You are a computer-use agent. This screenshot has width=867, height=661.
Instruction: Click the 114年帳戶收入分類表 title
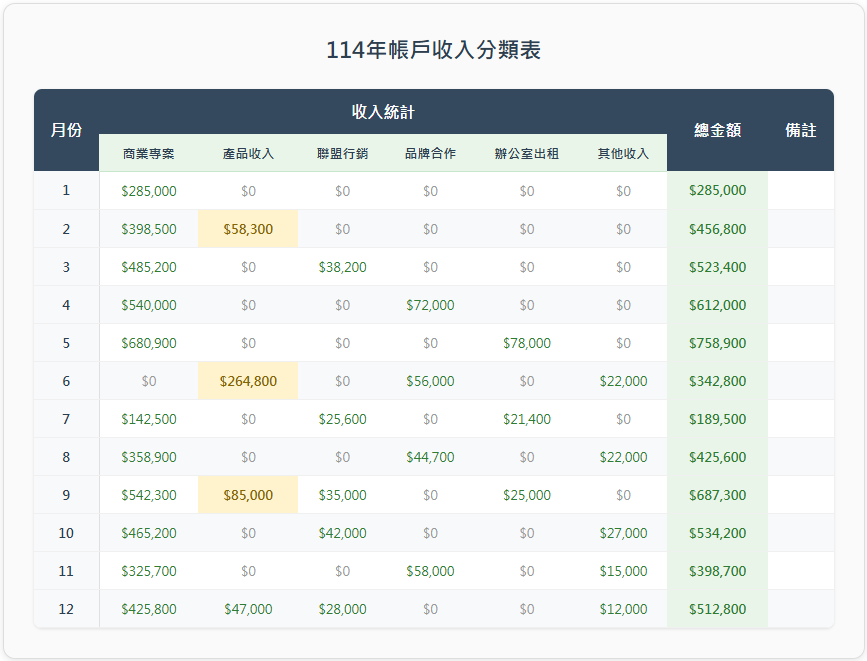coord(433,50)
